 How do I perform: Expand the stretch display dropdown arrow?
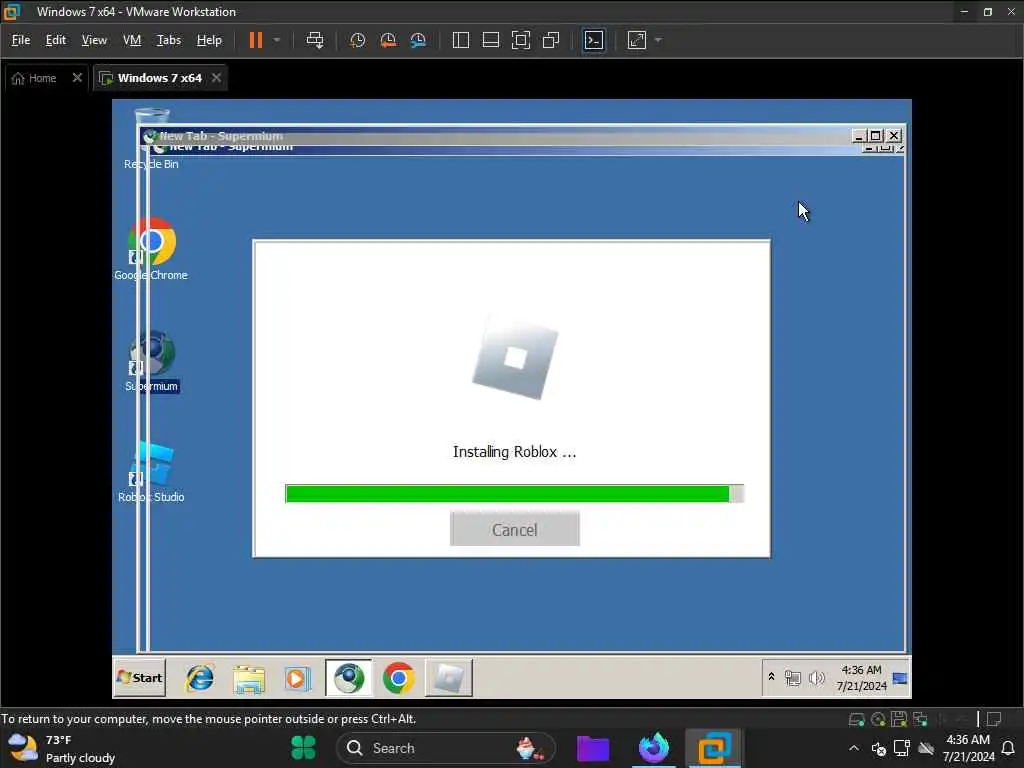pyautogui.click(x=658, y=40)
